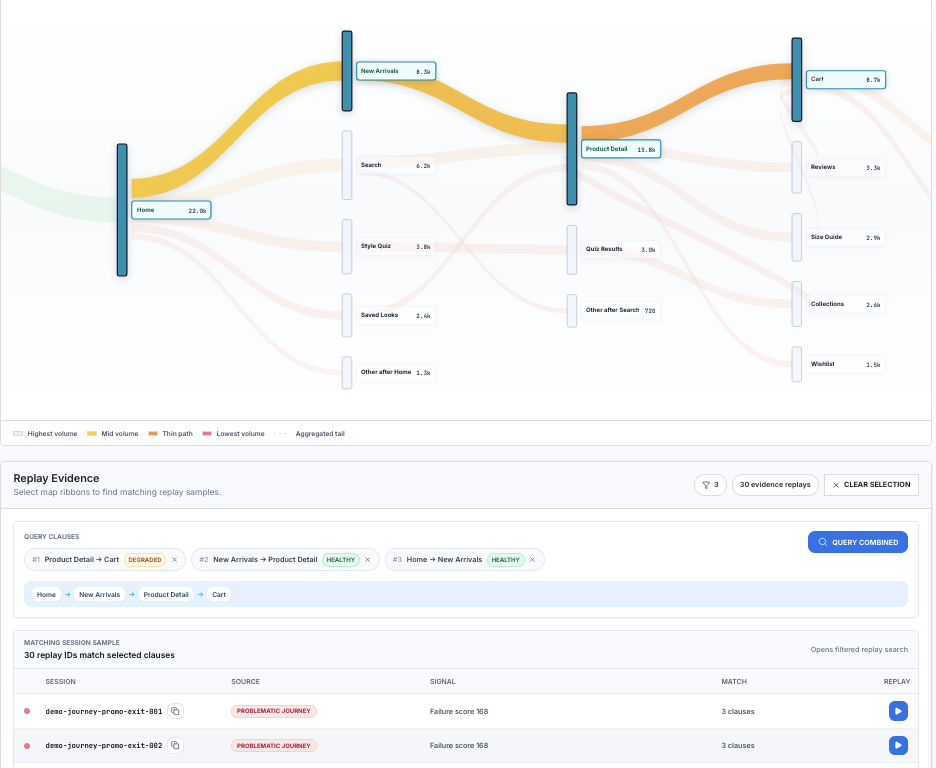Click the Thin path legend swatch
Image resolution: width=936 pixels, height=768 pixels.
(x=153, y=434)
